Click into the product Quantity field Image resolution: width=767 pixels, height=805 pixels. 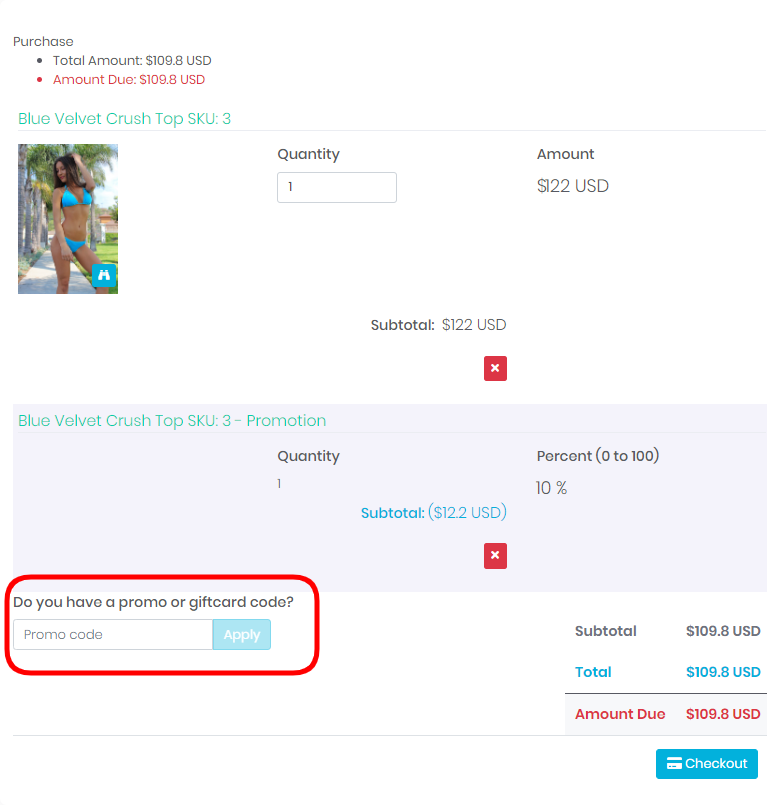tap(337, 187)
